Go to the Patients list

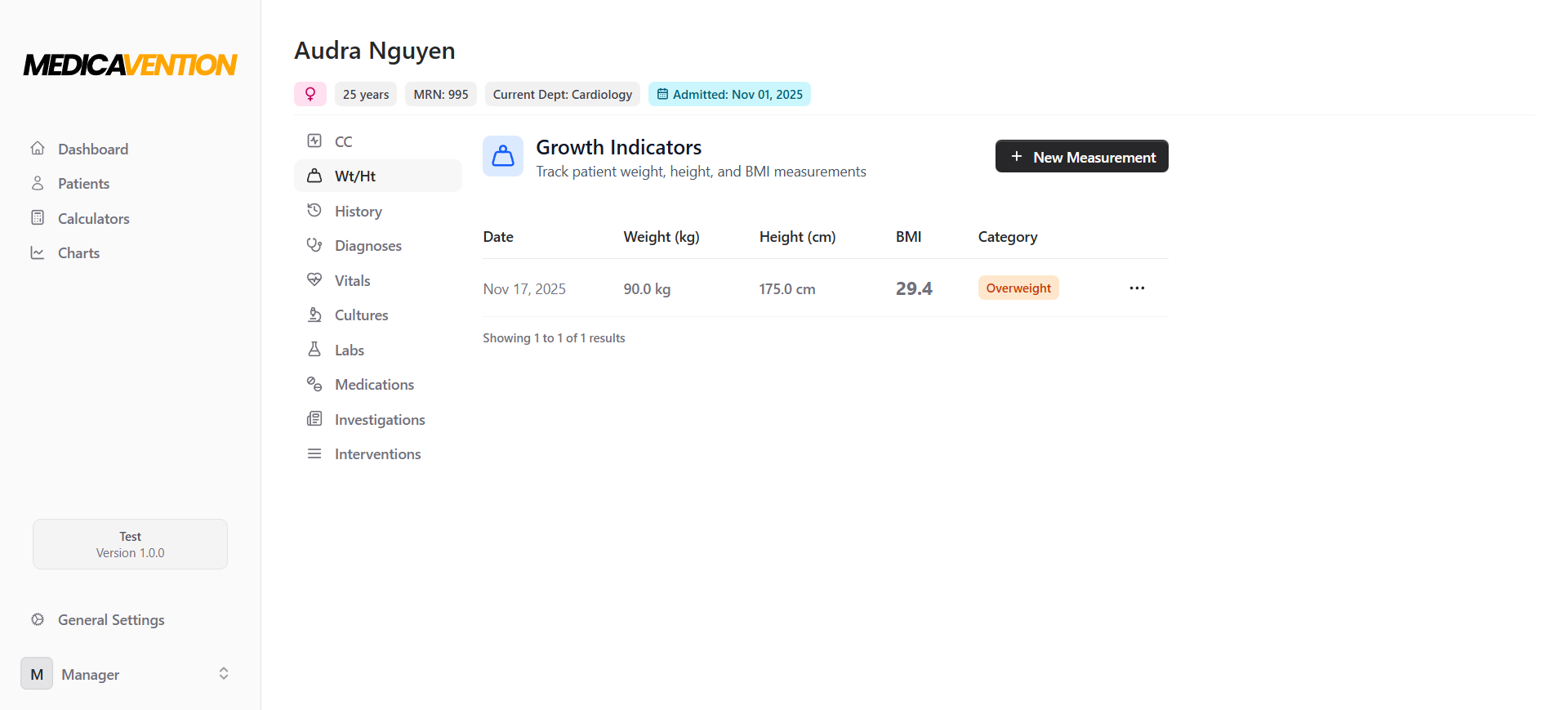[x=83, y=183]
